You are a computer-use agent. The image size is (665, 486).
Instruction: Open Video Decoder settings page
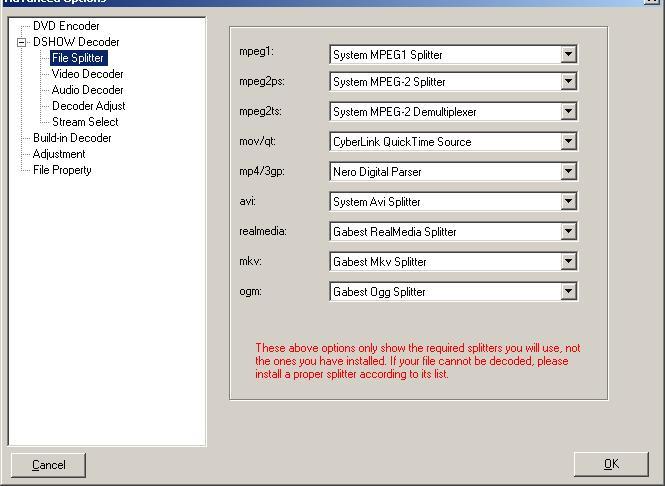[x=87, y=74]
